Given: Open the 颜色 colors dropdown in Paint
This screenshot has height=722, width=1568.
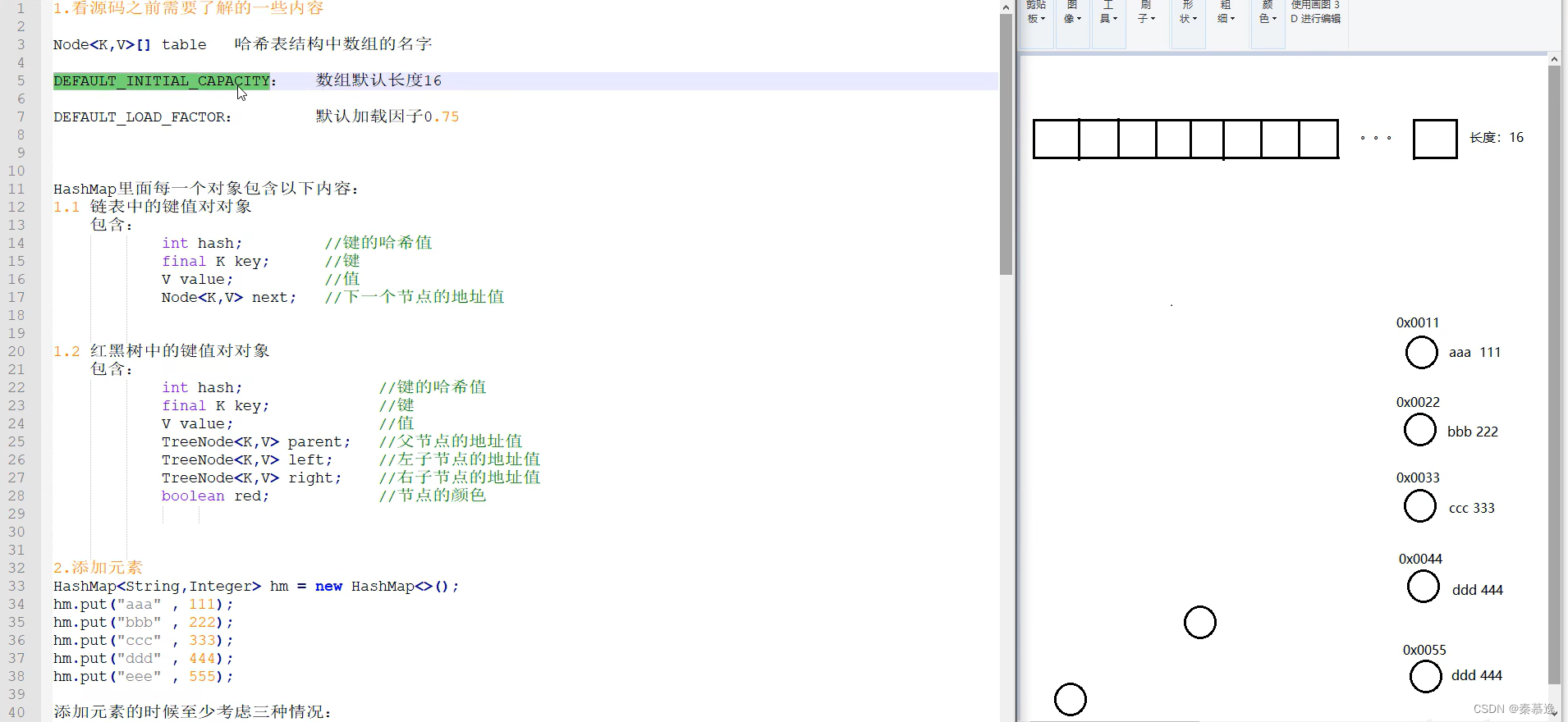Looking at the screenshot, I should (1268, 13).
